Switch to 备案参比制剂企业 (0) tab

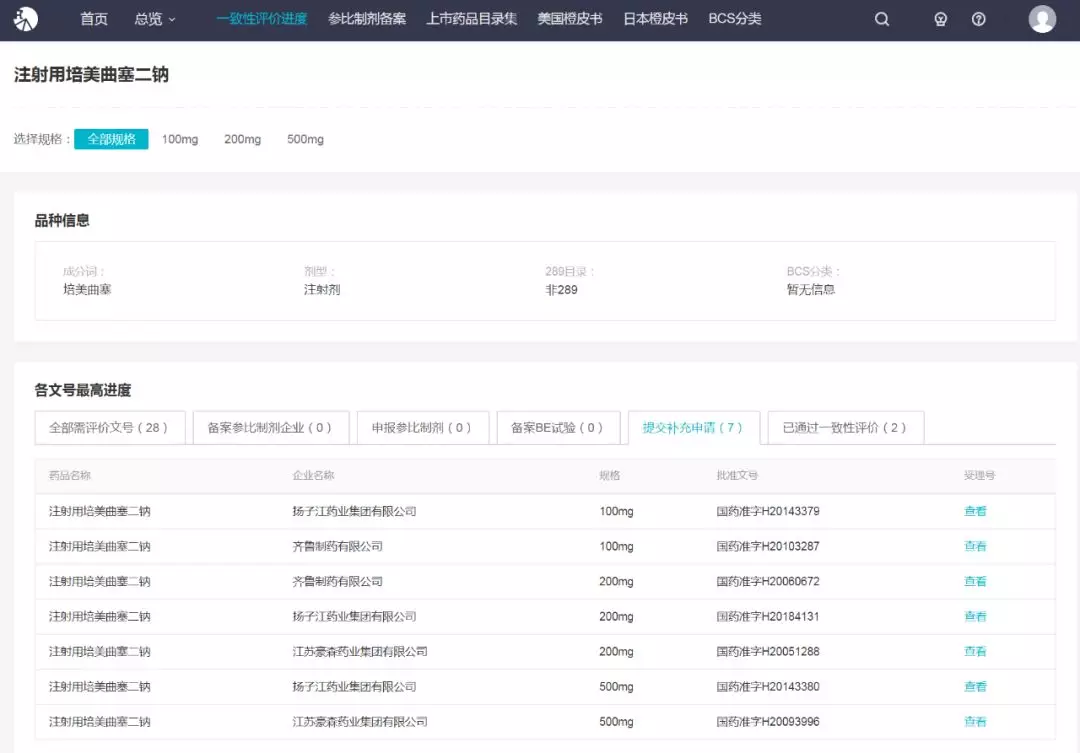click(x=271, y=428)
